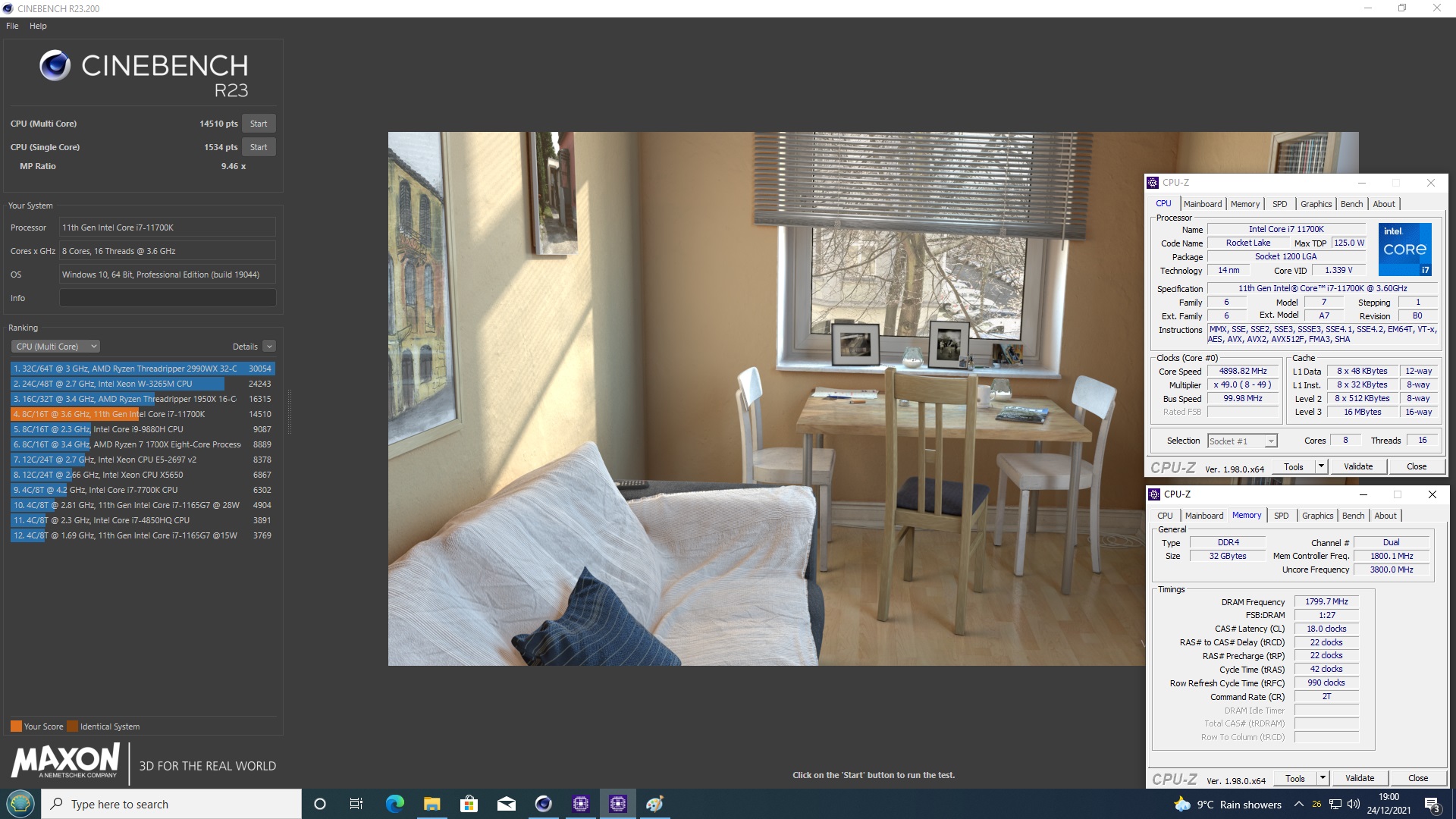Open Task View on the taskbar
The width and height of the screenshot is (1456, 819).
tap(356, 804)
